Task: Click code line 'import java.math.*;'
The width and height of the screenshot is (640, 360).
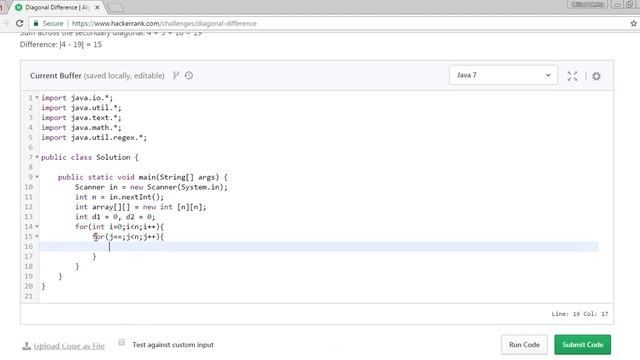Action: pyautogui.click(x=81, y=127)
